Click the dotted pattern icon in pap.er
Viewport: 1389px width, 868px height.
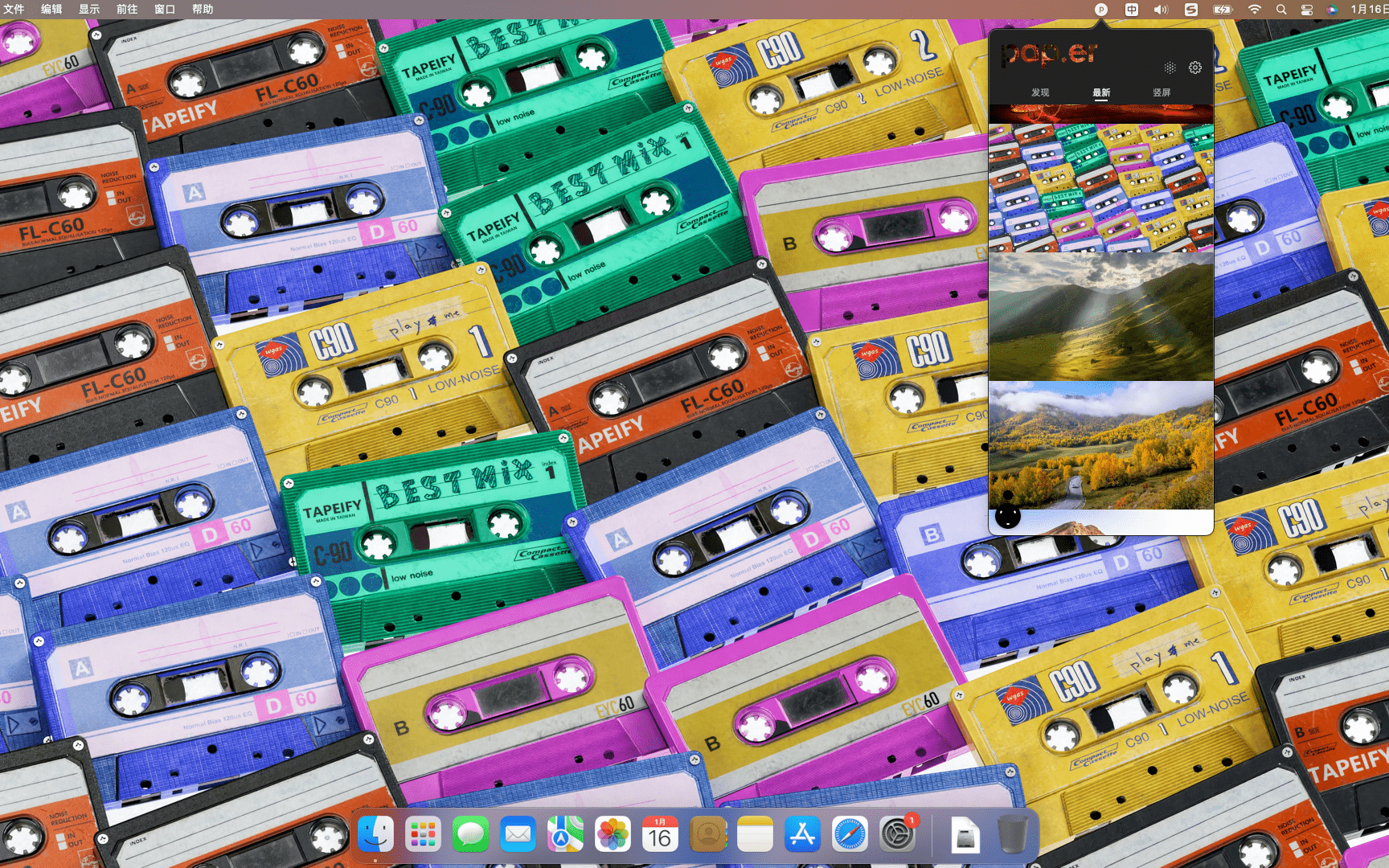click(1170, 68)
